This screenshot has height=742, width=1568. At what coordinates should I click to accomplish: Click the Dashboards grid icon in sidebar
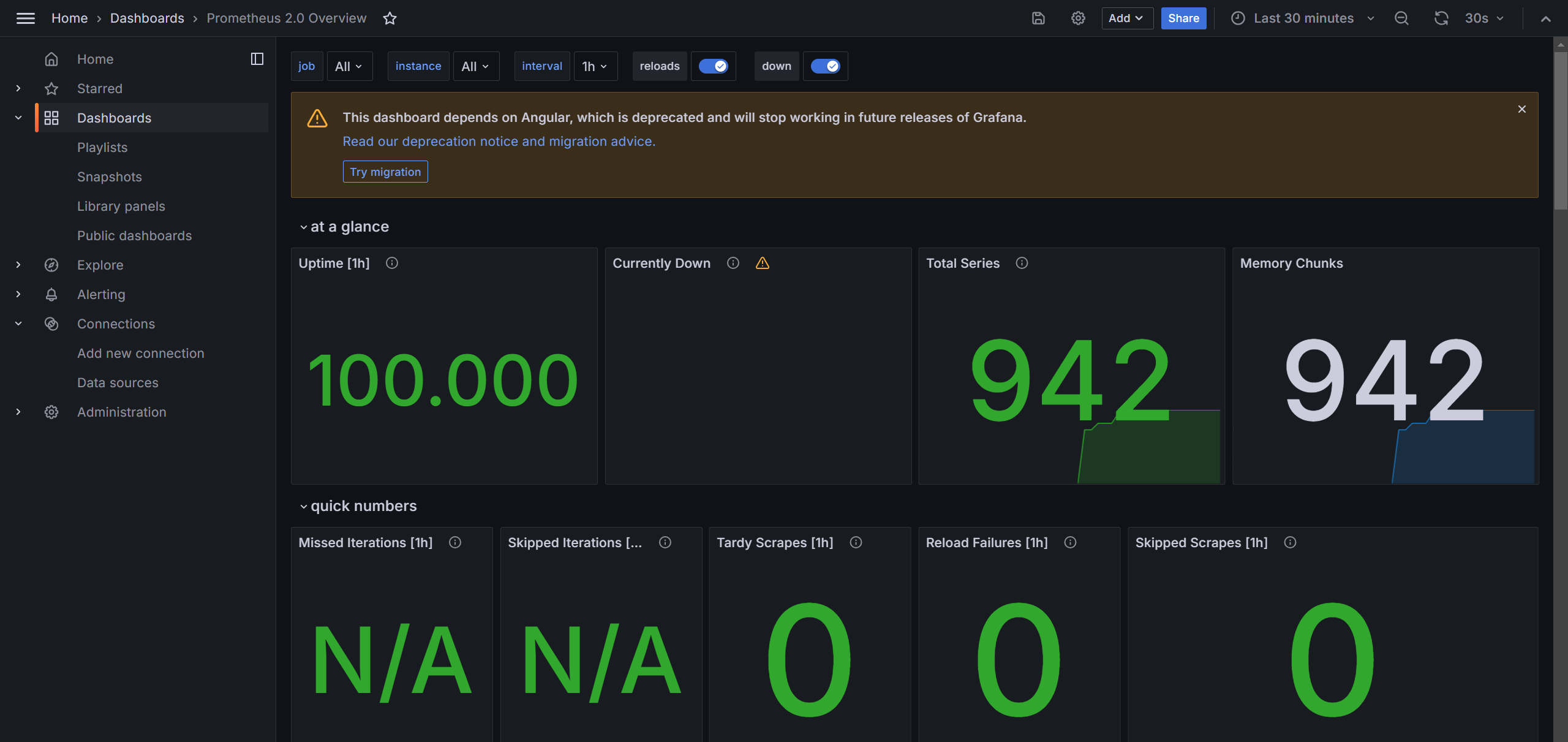click(x=51, y=118)
